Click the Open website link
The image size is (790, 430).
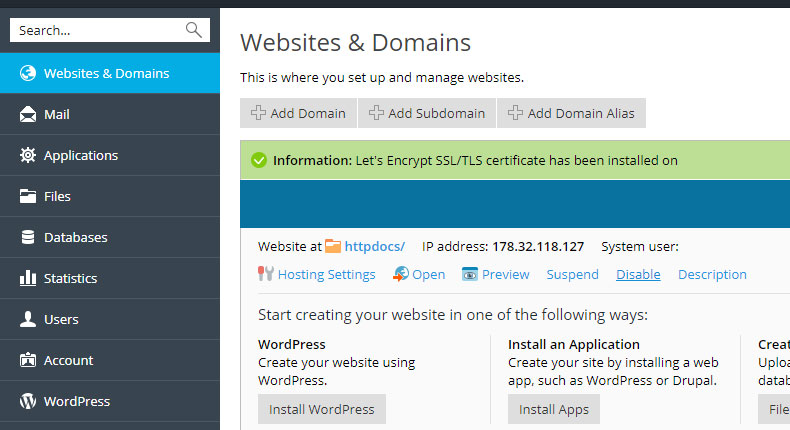point(428,274)
